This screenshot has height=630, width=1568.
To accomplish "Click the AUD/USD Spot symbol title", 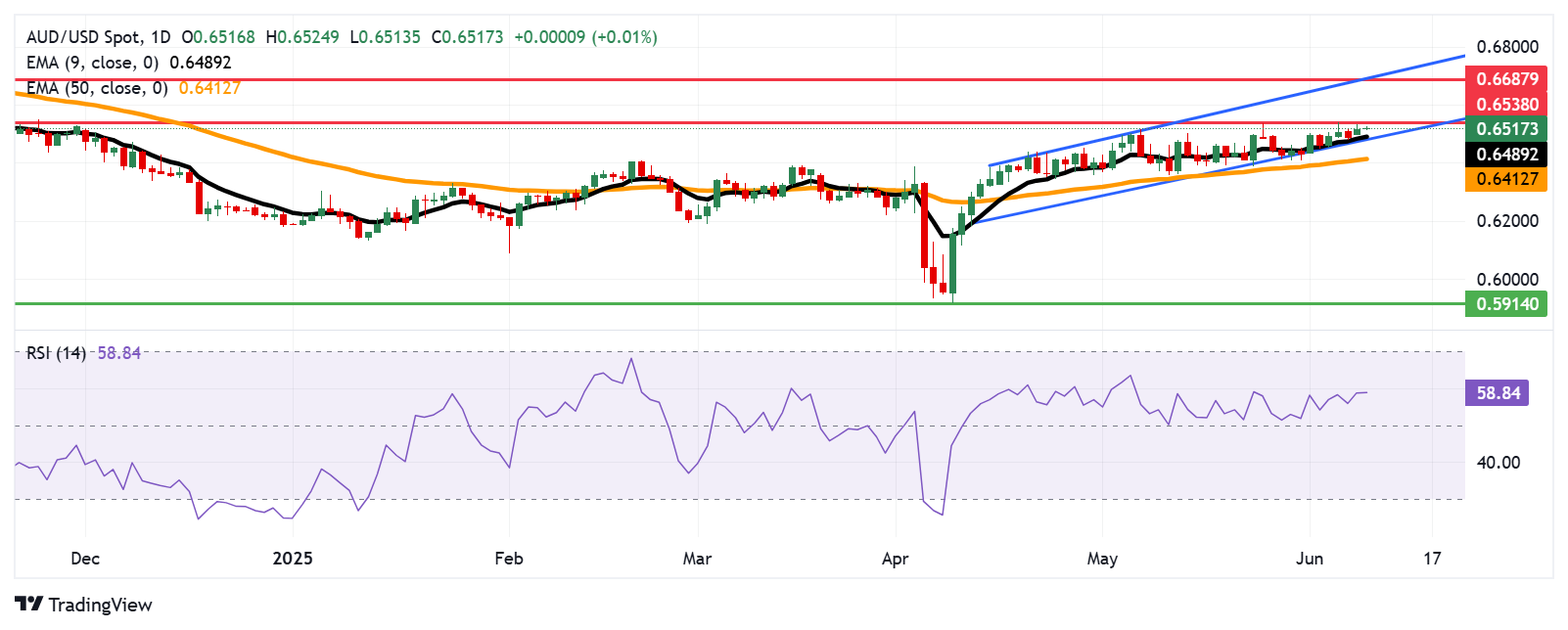I will click(83, 37).
